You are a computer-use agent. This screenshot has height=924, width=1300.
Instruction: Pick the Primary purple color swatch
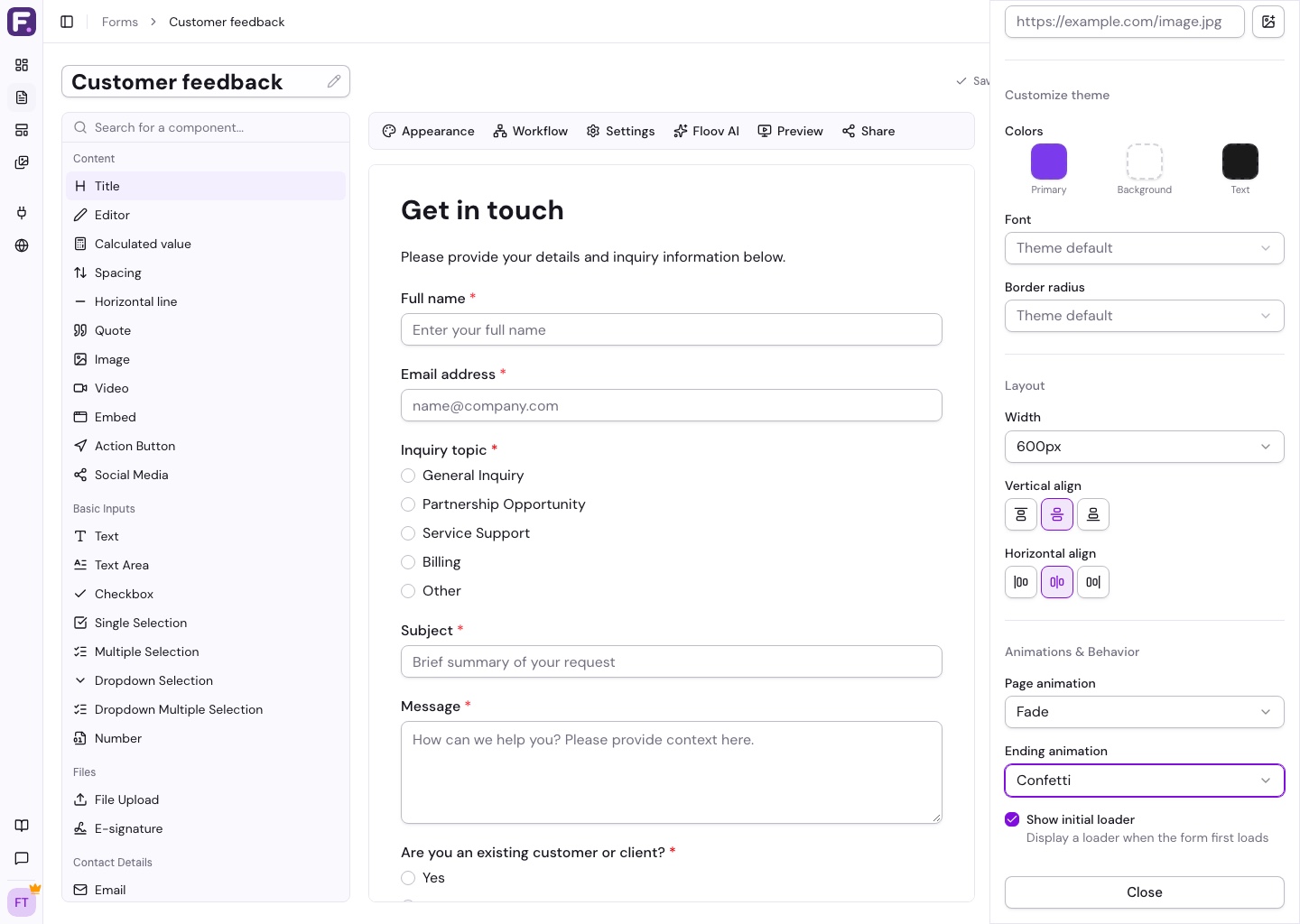click(x=1049, y=162)
